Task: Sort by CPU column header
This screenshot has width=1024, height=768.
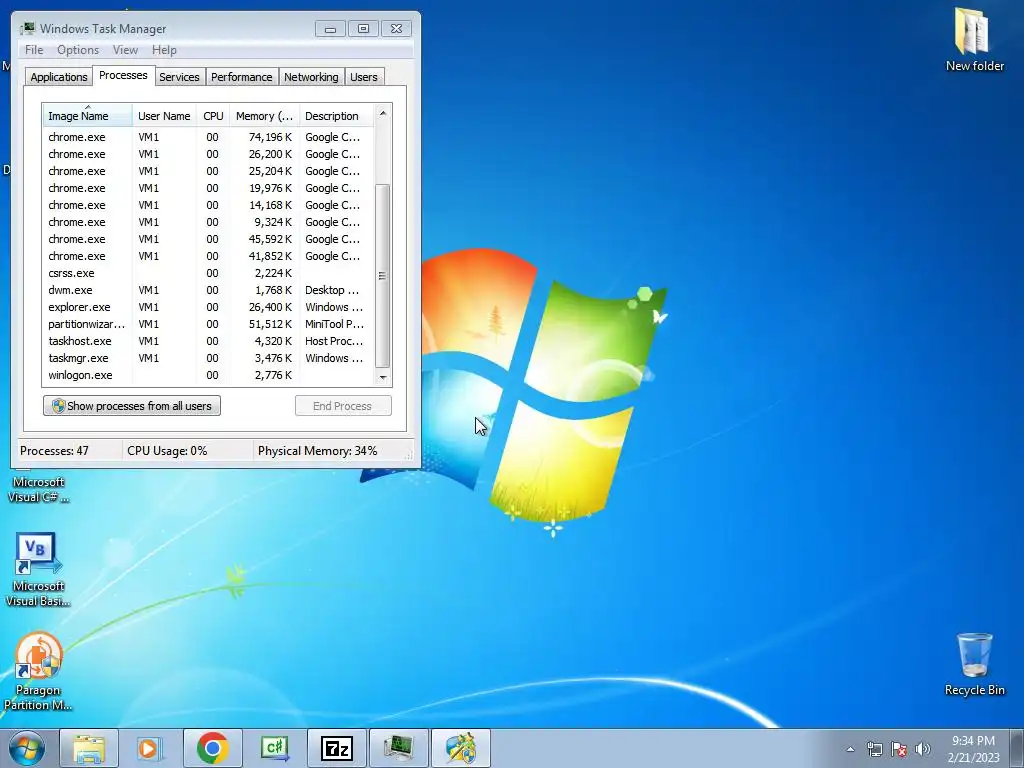Action: (213, 116)
